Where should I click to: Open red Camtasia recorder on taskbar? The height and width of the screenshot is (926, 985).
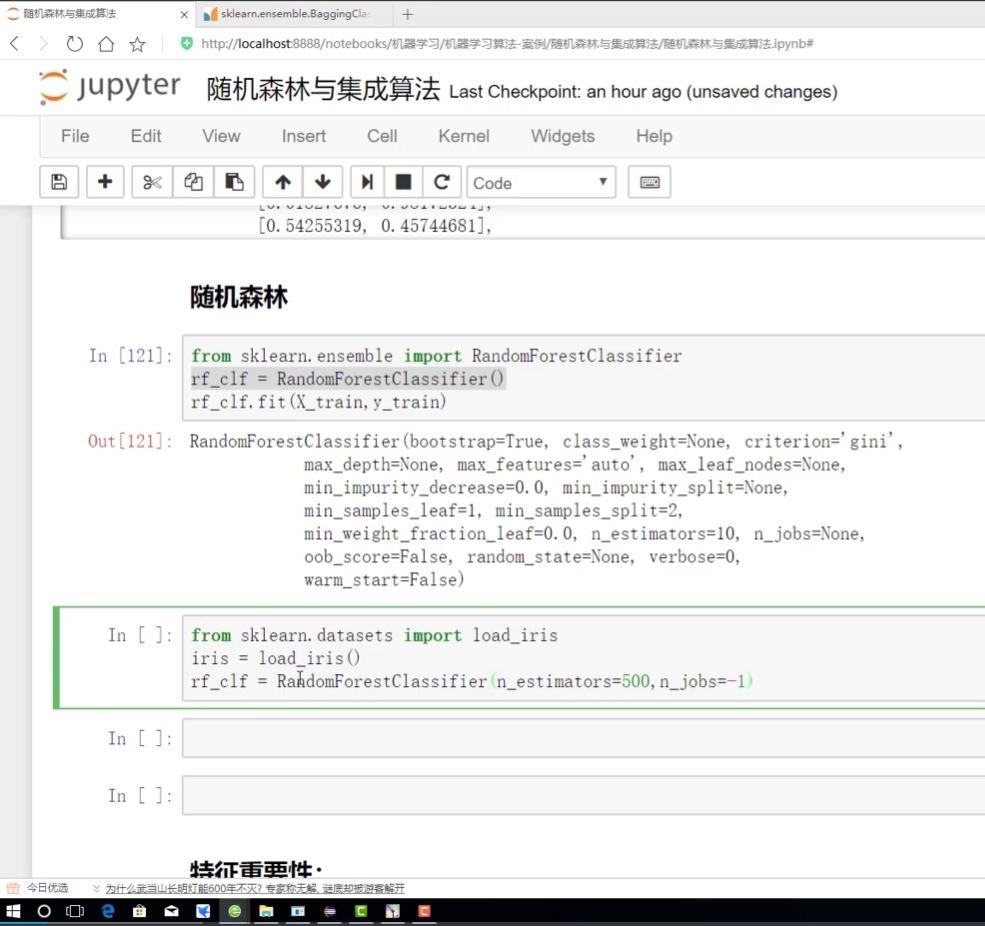click(425, 911)
